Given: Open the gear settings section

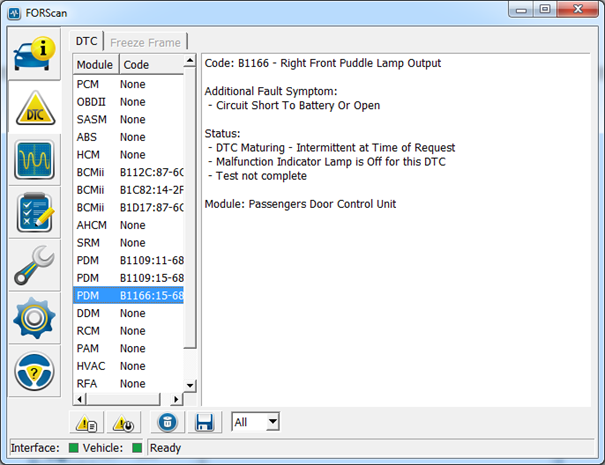Looking at the screenshot, I should click(x=34, y=318).
